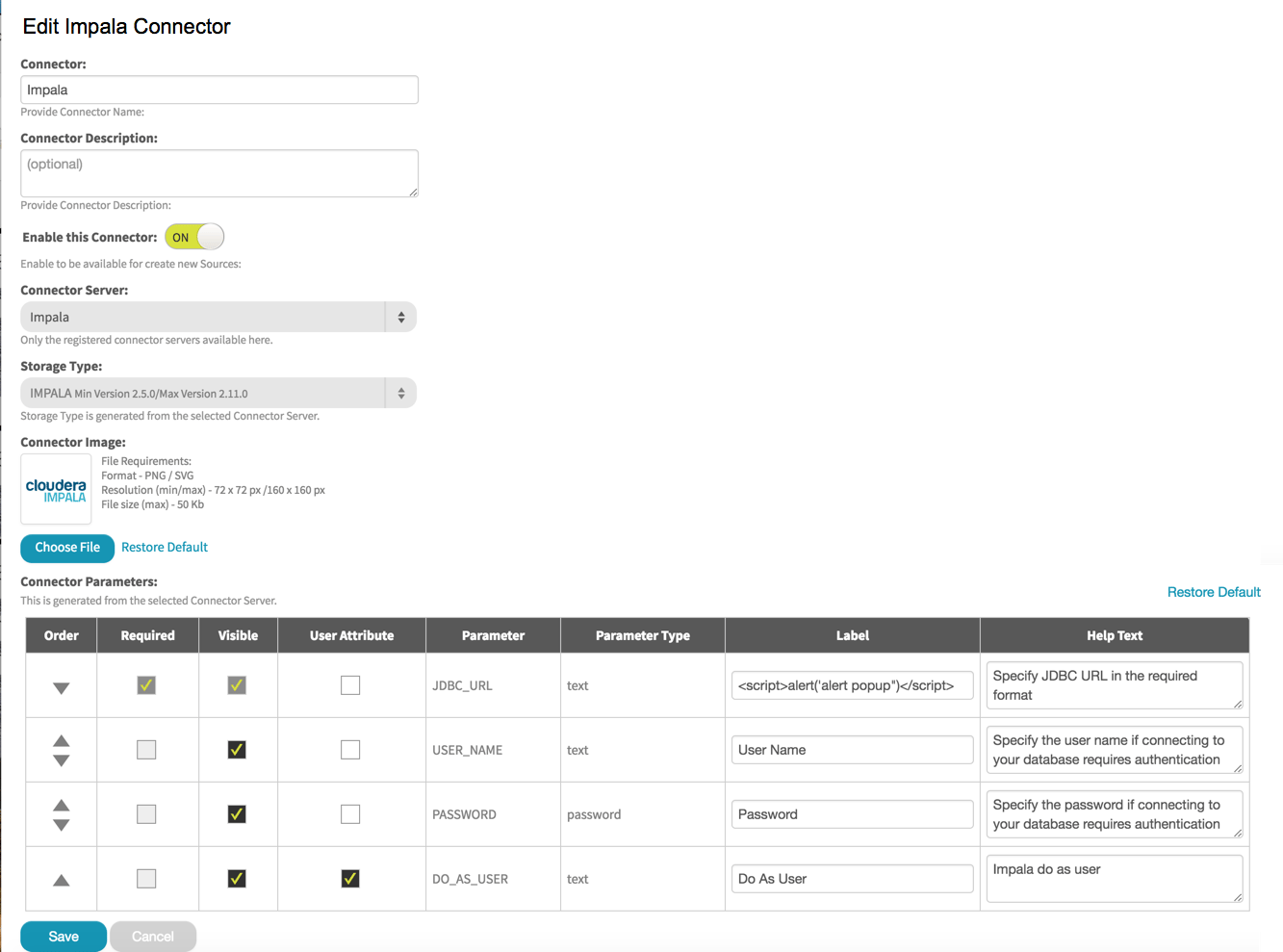Open the Storage Type dropdown
This screenshot has height=952, width=1283.
coord(218,393)
